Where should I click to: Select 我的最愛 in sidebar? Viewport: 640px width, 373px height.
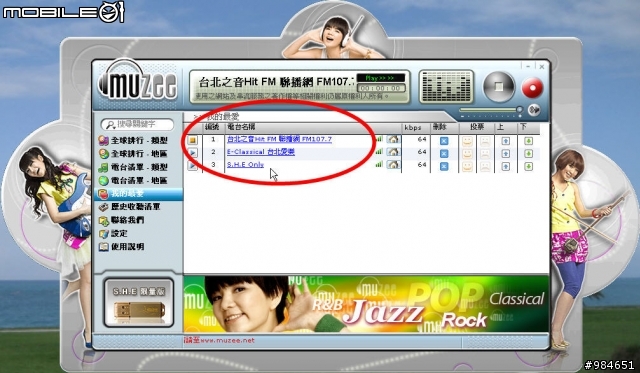138,194
